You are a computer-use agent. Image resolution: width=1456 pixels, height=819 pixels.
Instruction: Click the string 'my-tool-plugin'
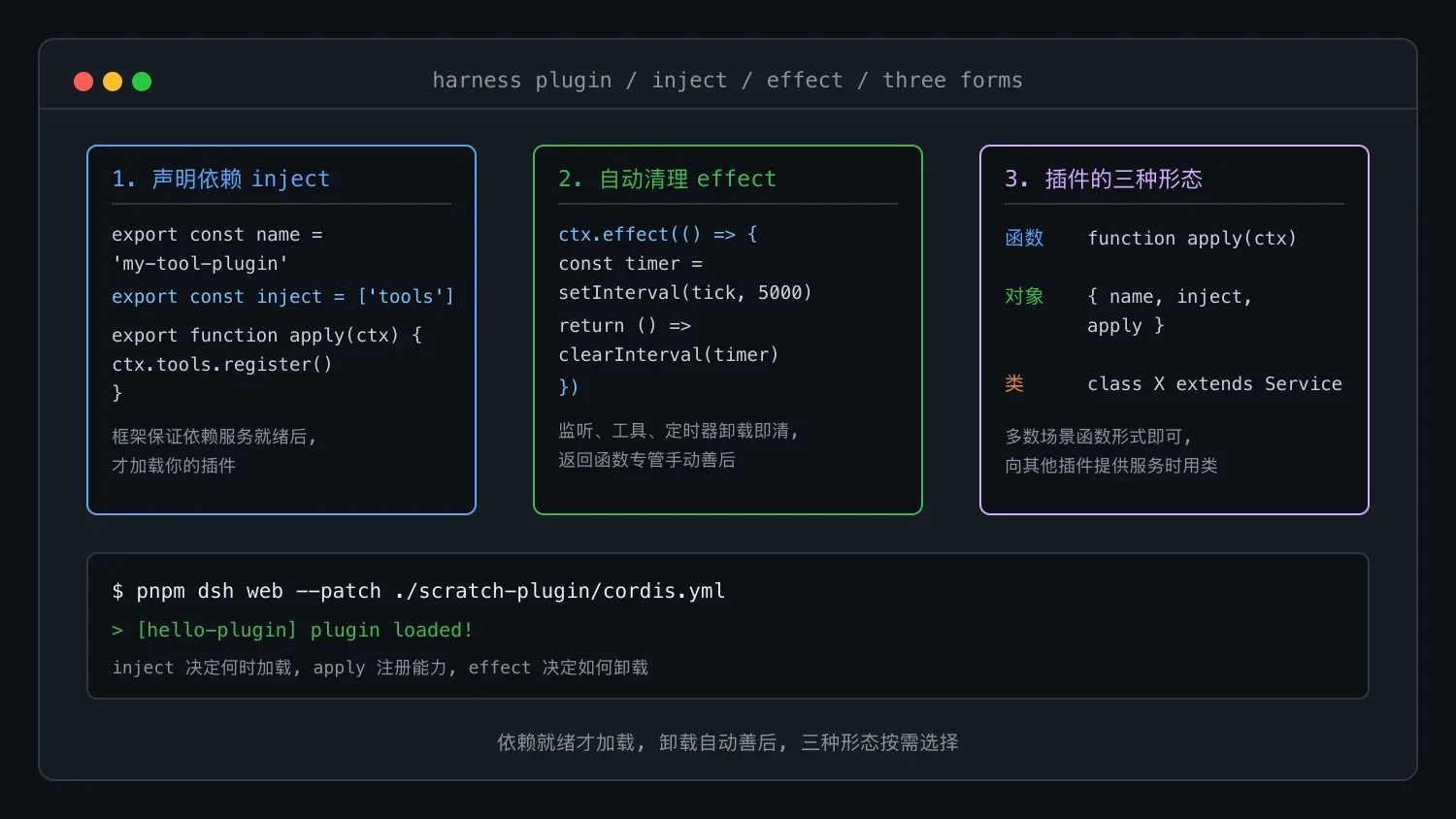click(200, 264)
